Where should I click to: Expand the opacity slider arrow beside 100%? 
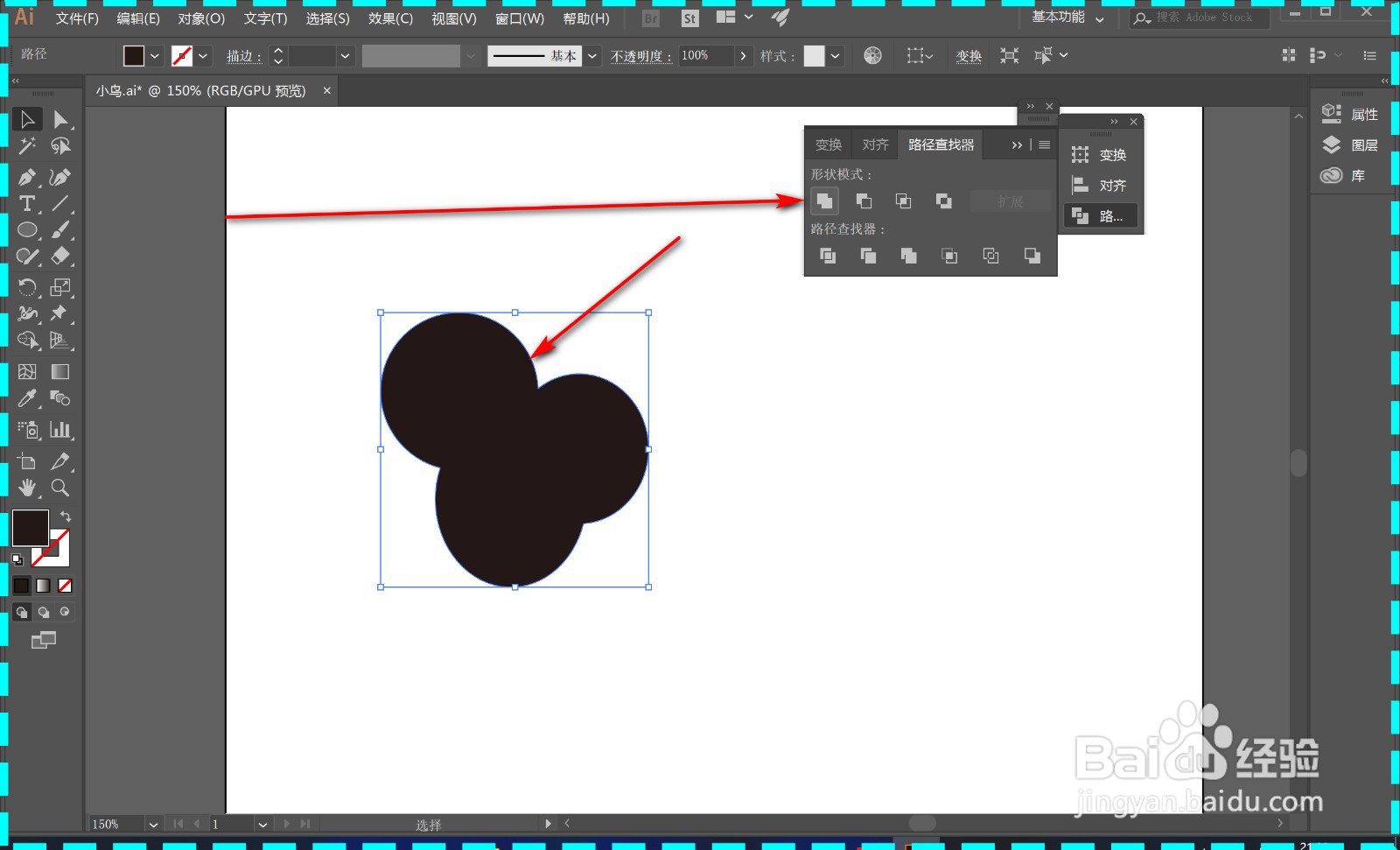[743, 56]
